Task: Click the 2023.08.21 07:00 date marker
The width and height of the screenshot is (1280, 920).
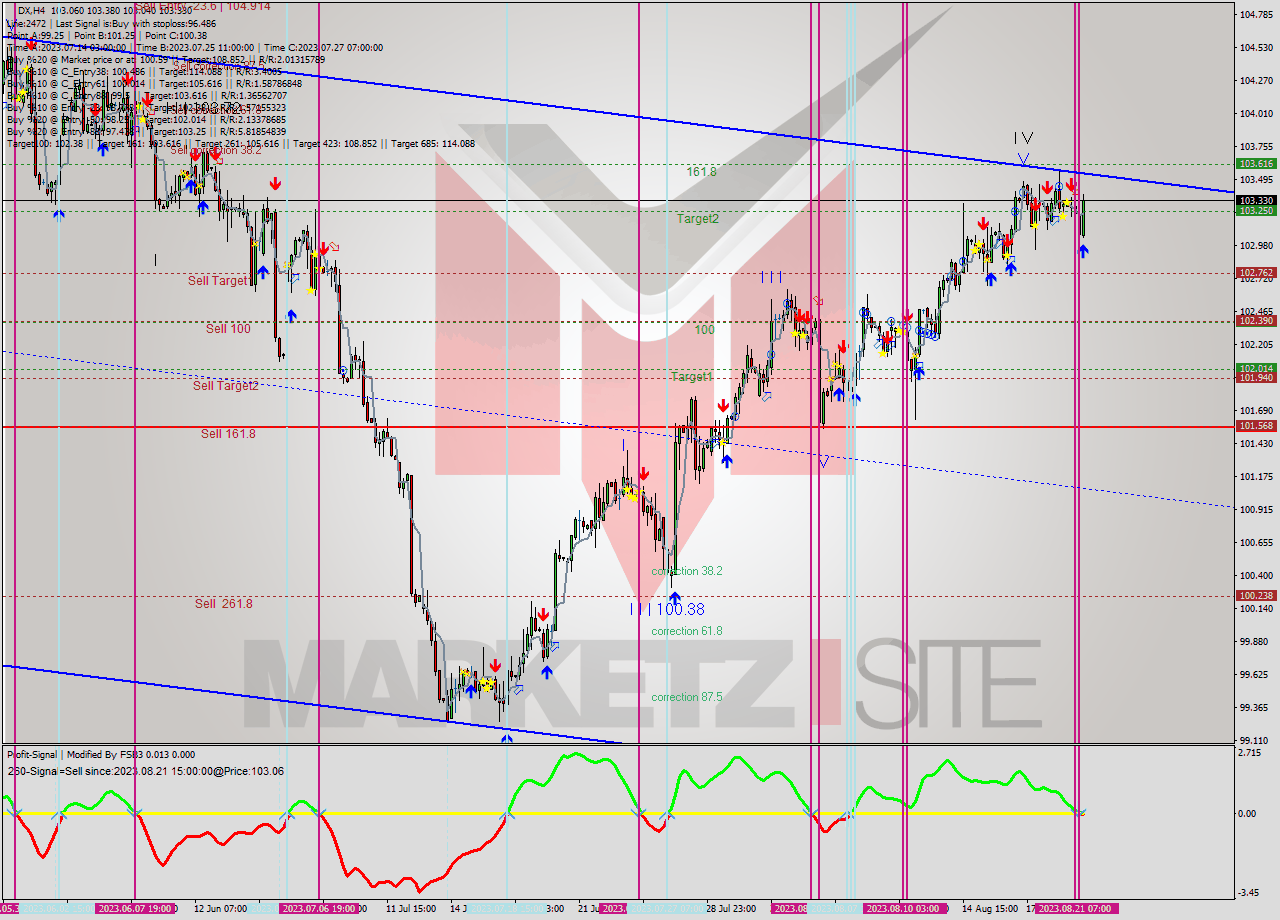Action: point(1077,908)
